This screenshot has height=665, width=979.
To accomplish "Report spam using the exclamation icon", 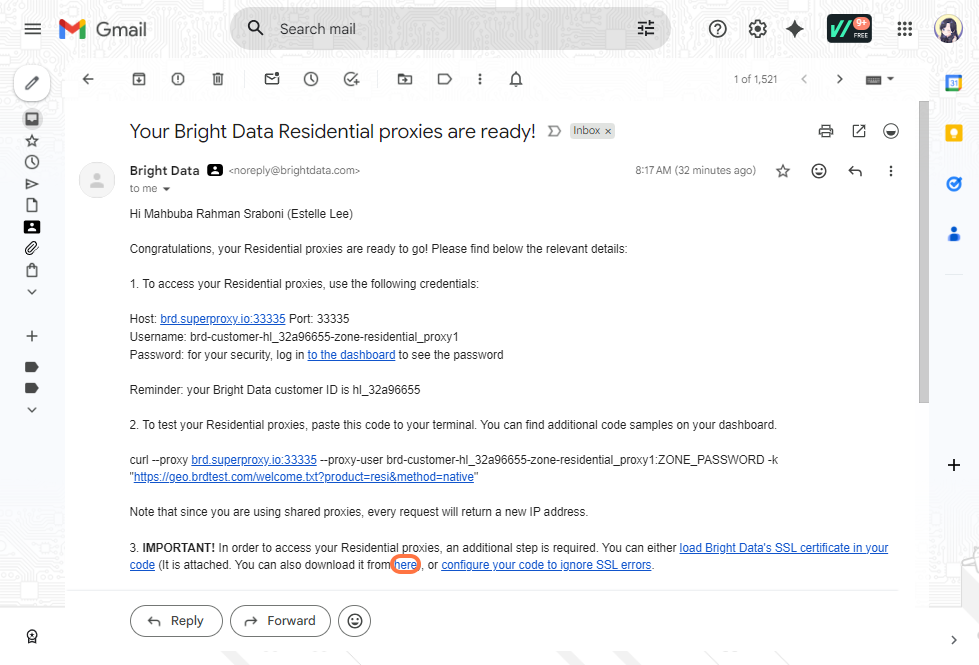I will (178, 79).
